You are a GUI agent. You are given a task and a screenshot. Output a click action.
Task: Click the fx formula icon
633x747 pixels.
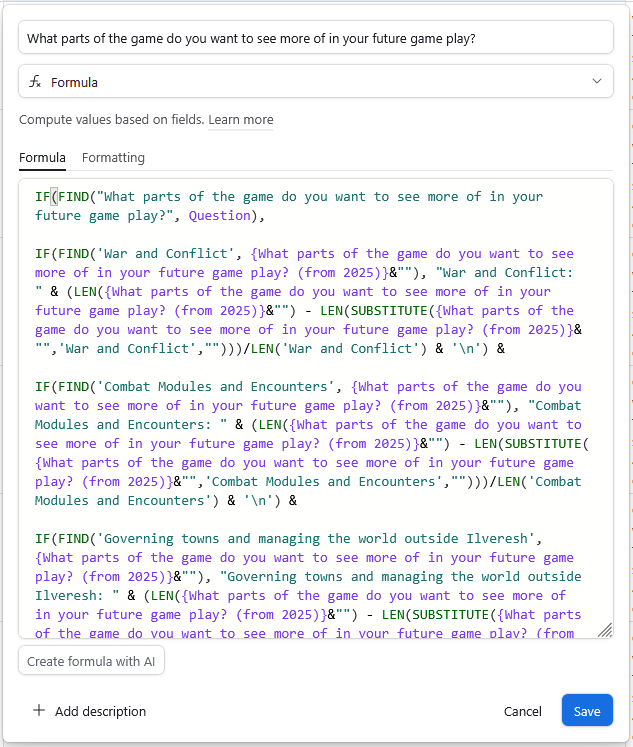coord(35,82)
